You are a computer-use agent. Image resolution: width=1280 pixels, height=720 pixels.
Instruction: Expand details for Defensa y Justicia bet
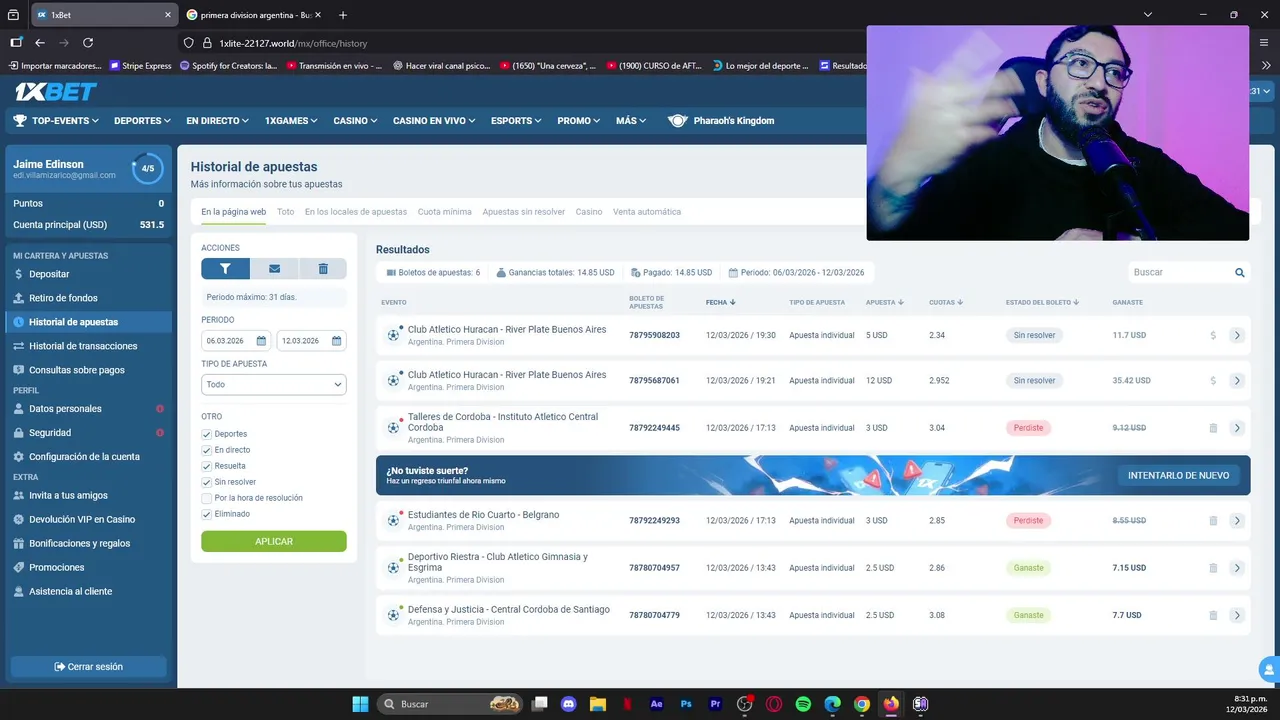click(x=1237, y=615)
